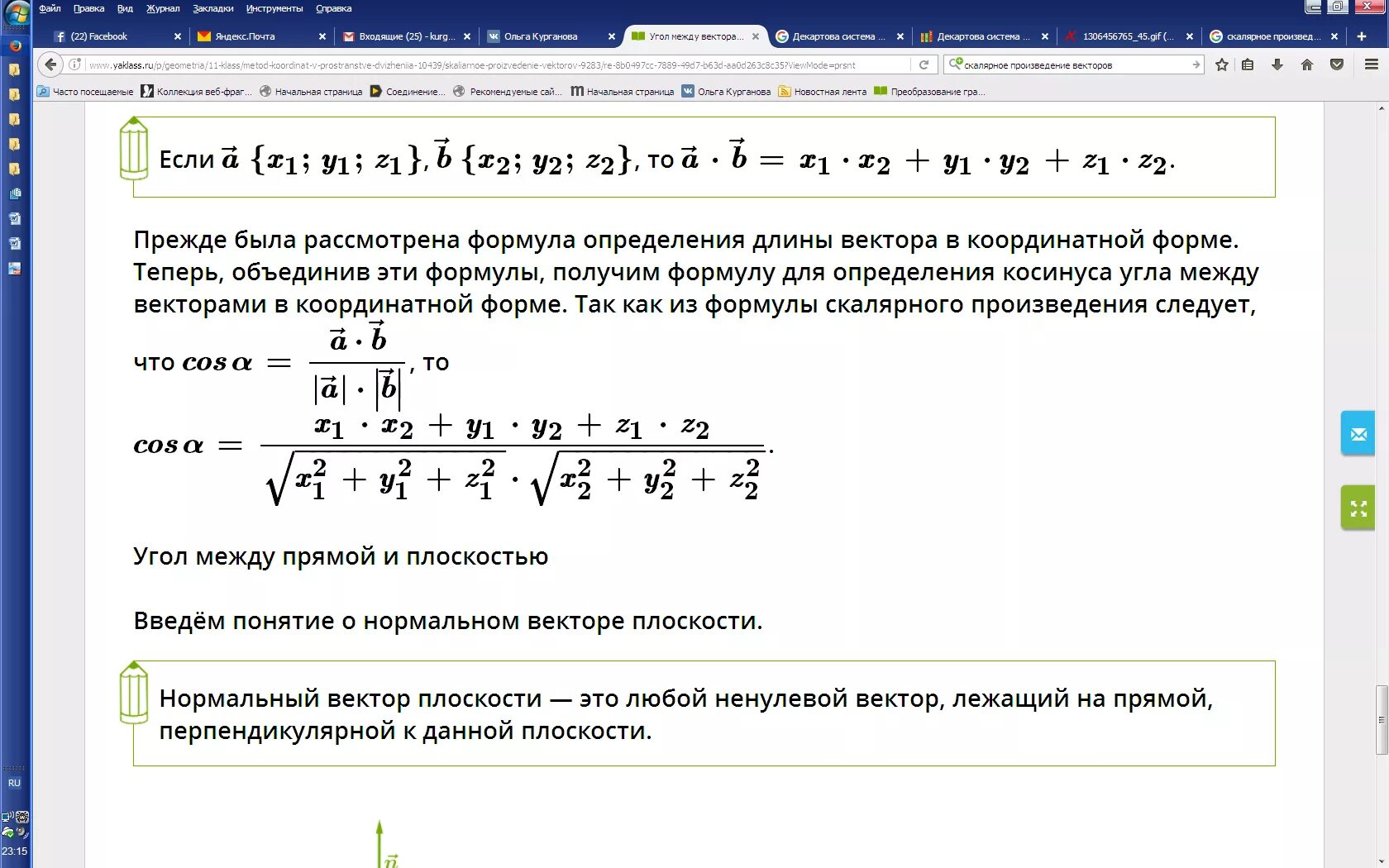Close the 1306456765_45.gif tab
The height and width of the screenshot is (868, 1389).
point(1190,36)
